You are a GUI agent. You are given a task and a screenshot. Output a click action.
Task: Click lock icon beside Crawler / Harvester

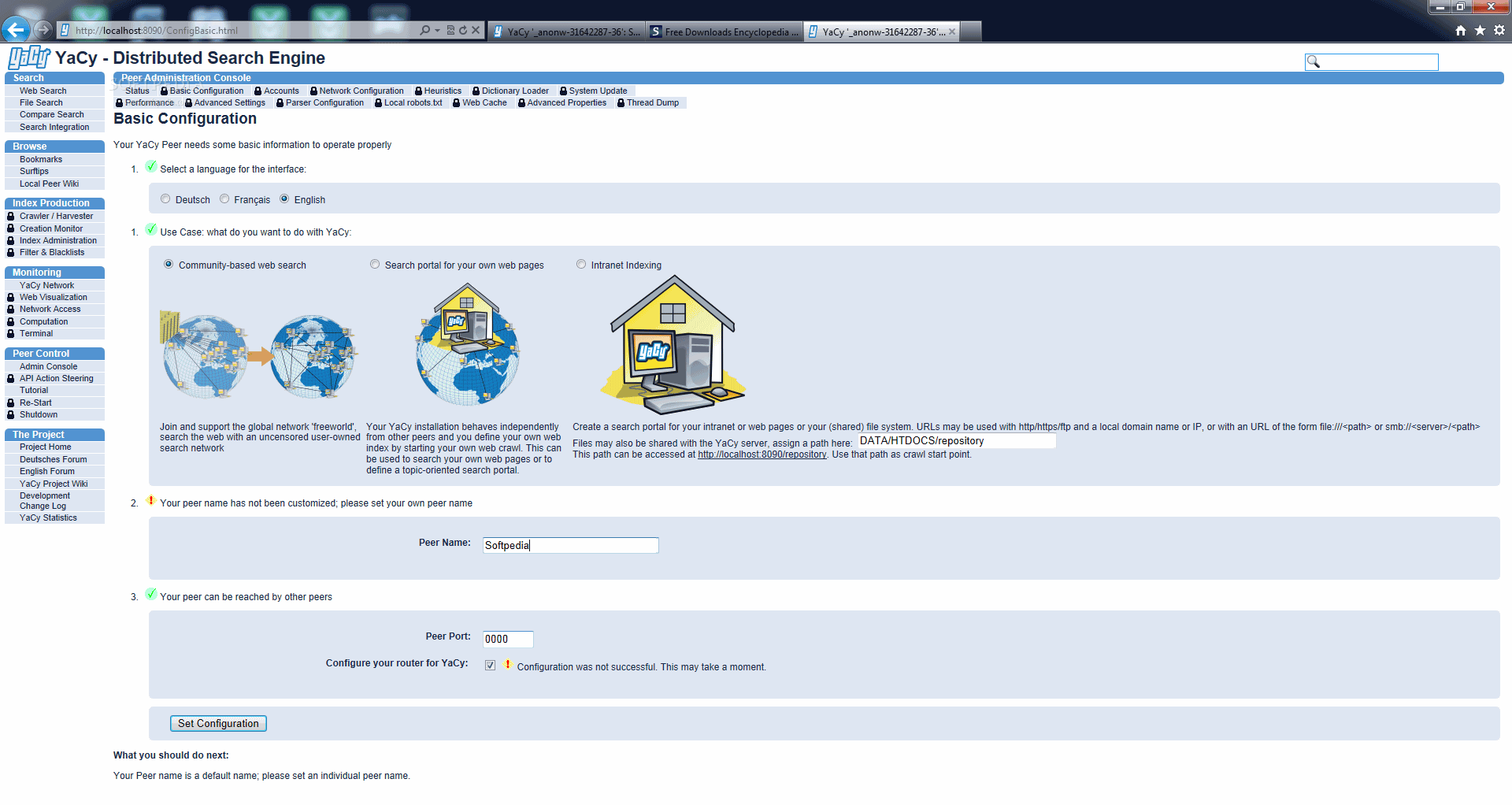point(11,216)
